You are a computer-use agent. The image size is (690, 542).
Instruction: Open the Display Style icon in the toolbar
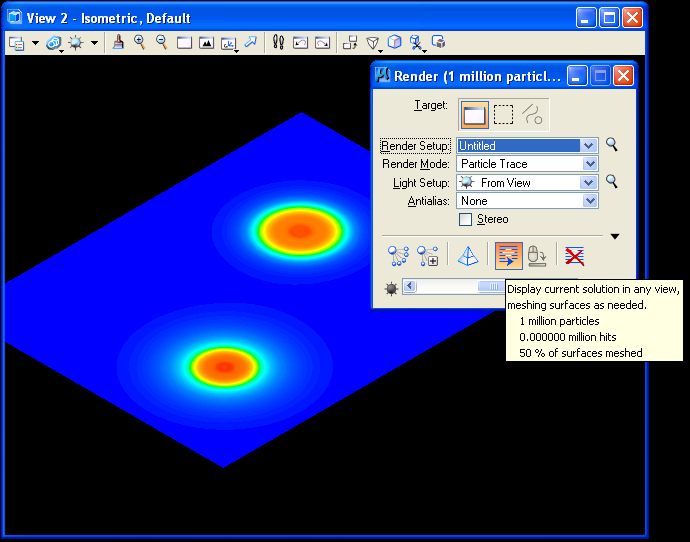click(x=54, y=43)
